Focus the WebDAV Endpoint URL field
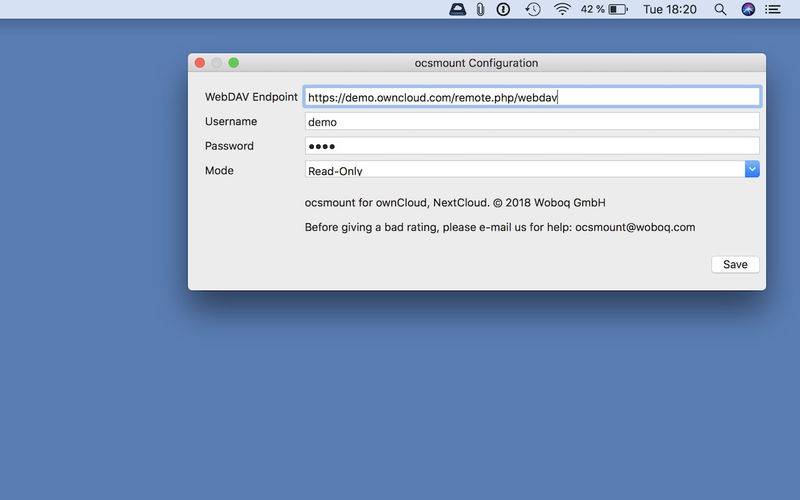800x500 pixels. coord(532,97)
